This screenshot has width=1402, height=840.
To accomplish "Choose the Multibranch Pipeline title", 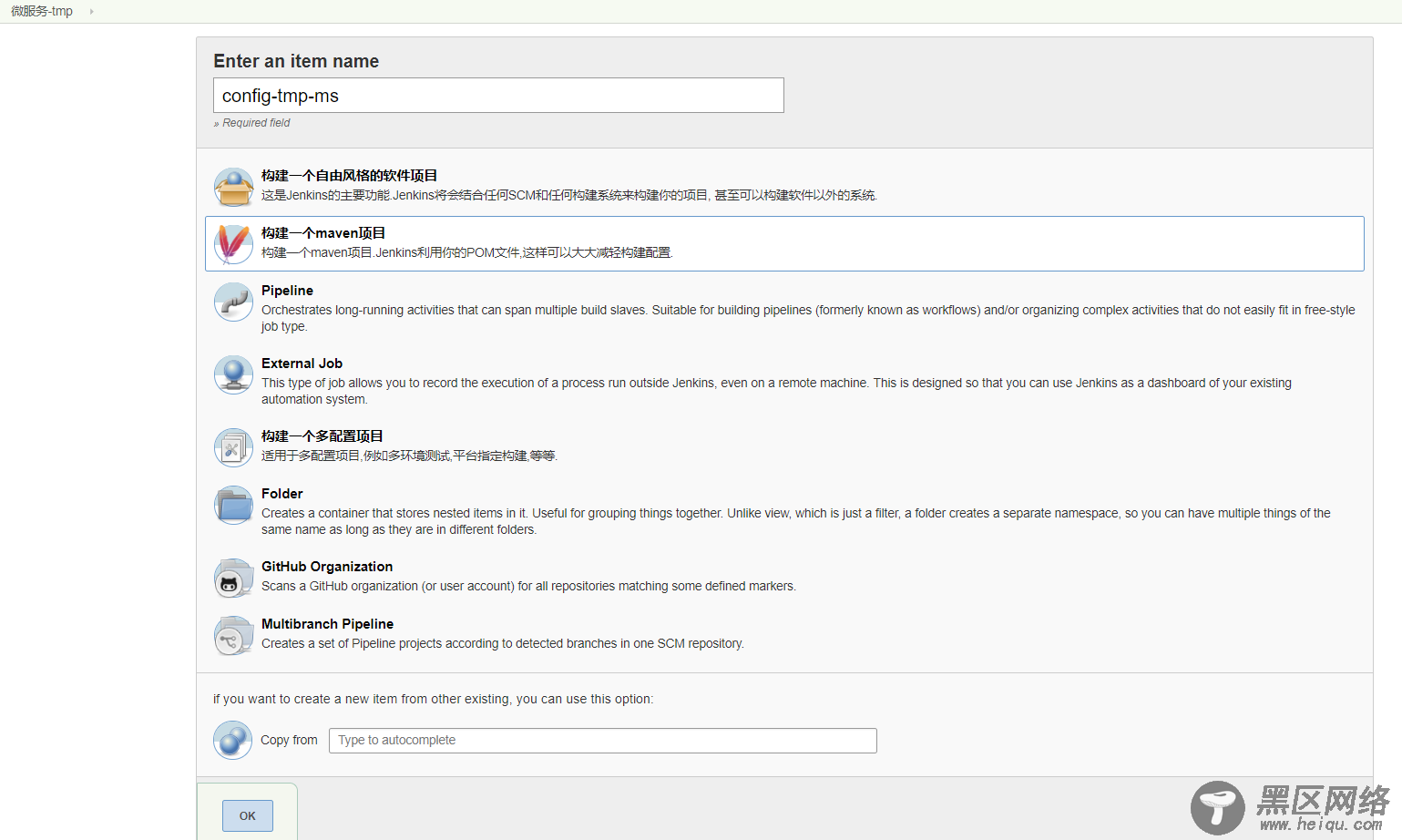I will pos(327,624).
